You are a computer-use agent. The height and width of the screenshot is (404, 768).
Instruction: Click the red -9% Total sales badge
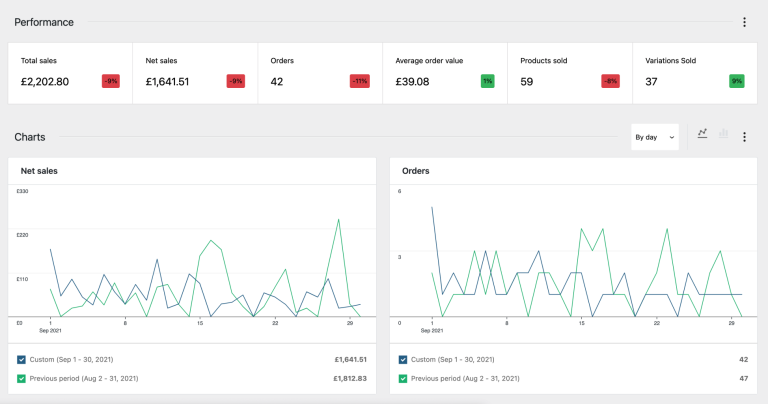coord(110,81)
